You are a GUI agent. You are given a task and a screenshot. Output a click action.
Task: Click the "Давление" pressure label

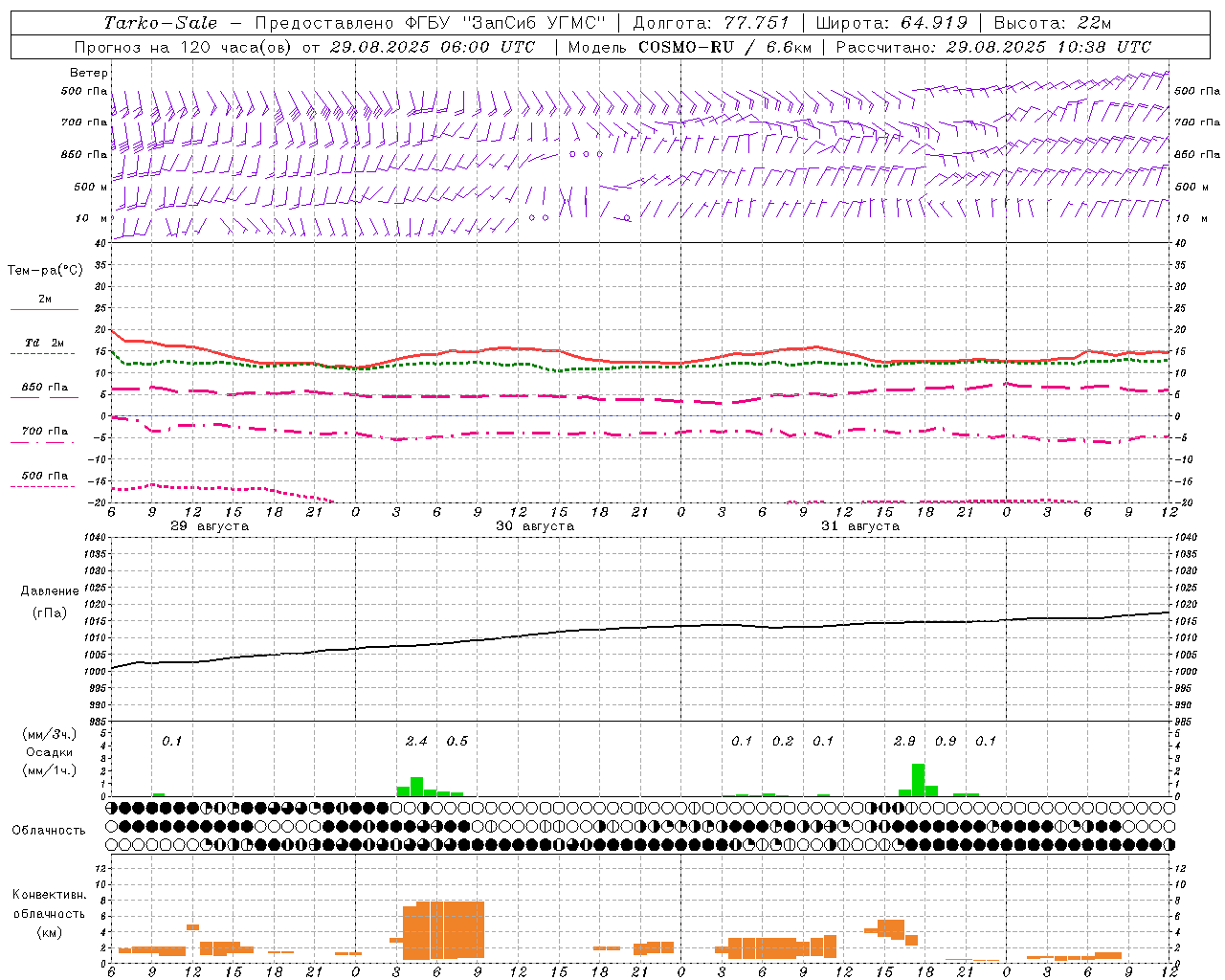(50, 591)
